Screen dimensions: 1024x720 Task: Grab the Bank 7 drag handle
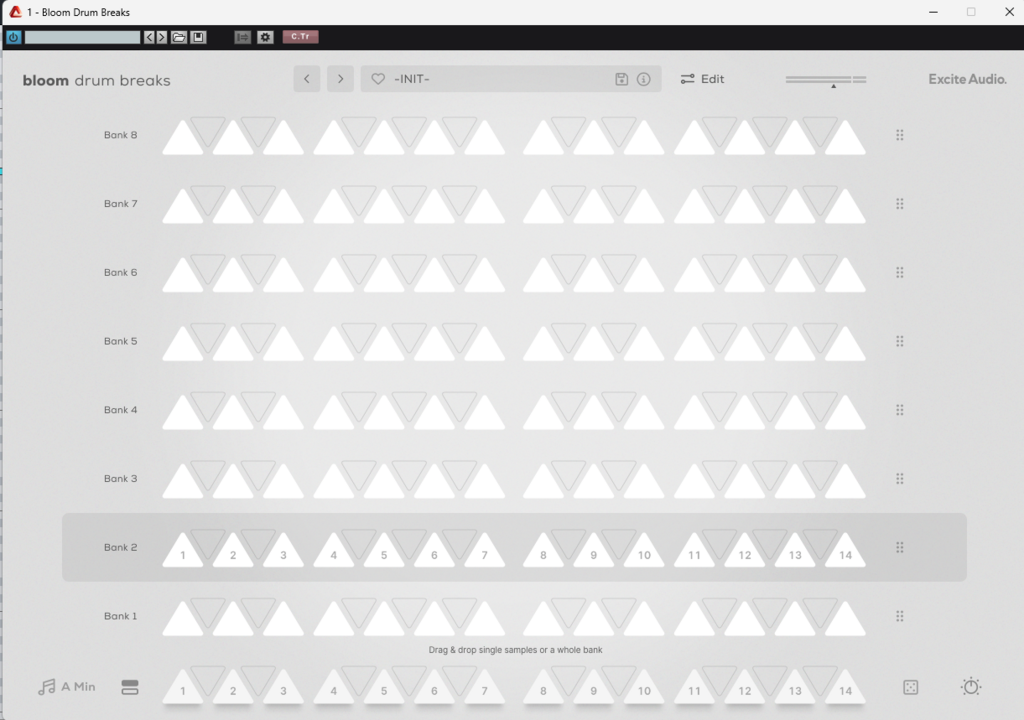point(900,204)
